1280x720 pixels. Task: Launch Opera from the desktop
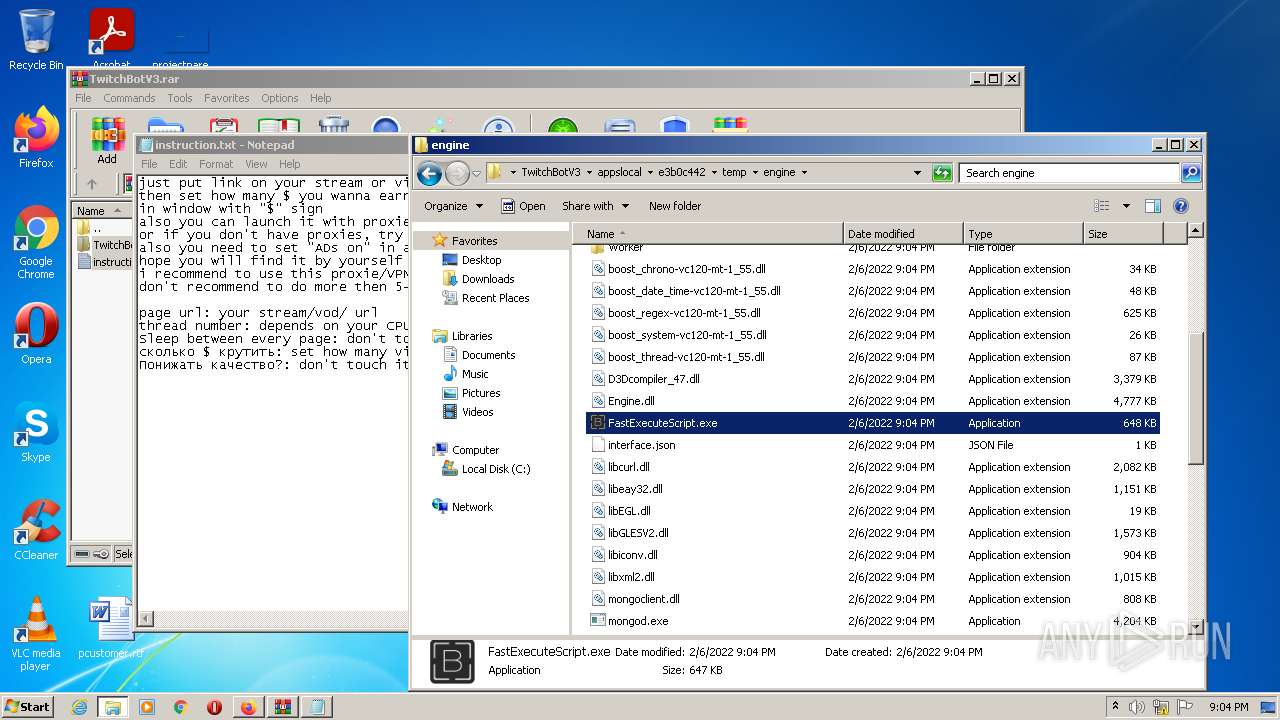tap(36, 335)
